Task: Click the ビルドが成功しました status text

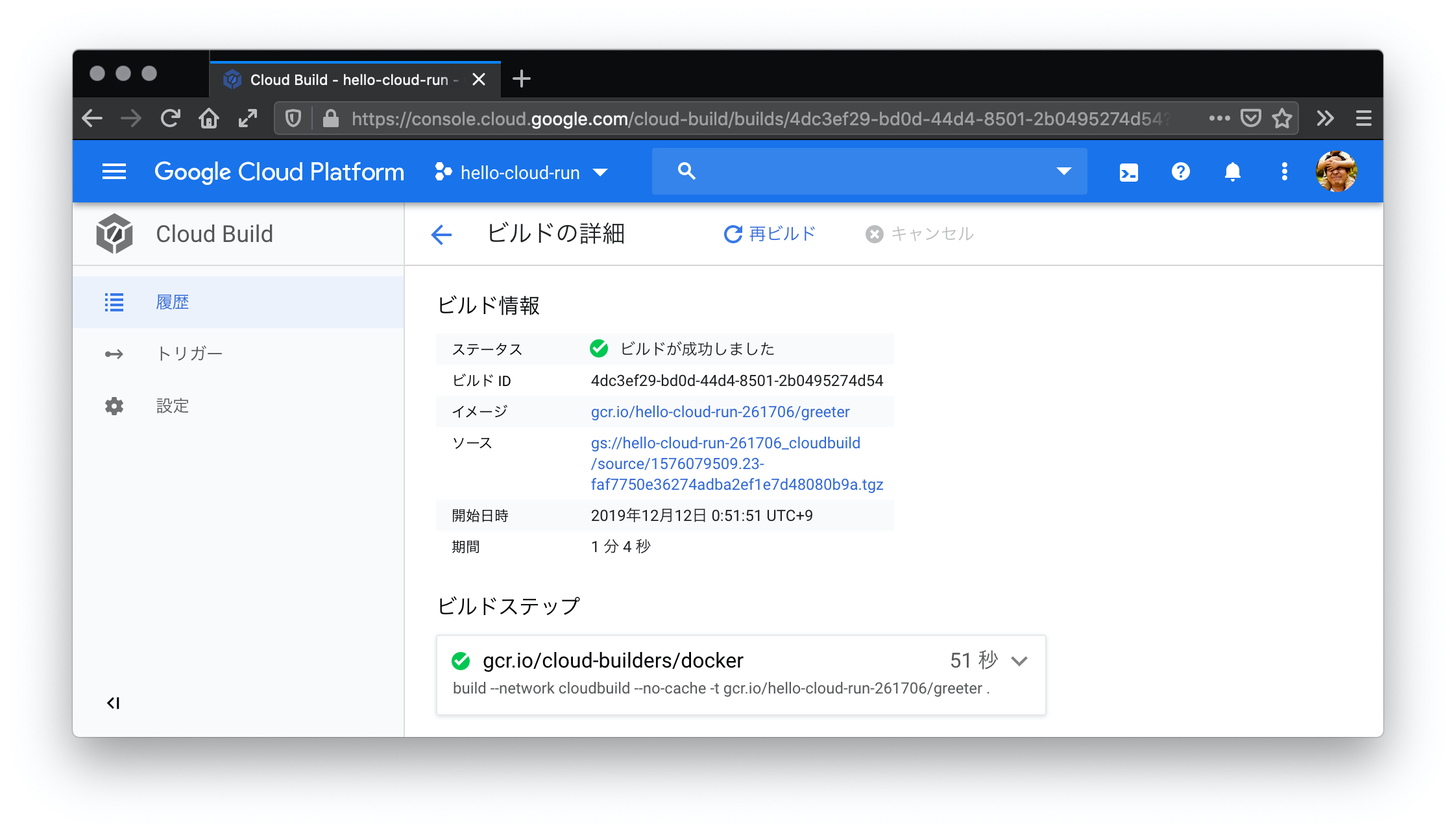Action: (698, 349)
